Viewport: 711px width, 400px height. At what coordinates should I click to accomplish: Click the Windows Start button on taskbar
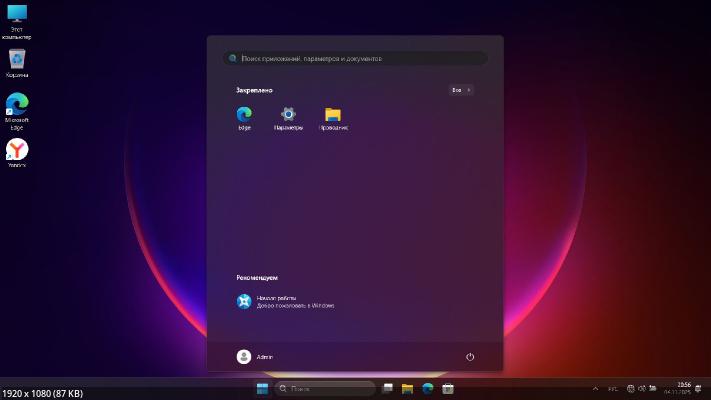click(x=262, y=388)
